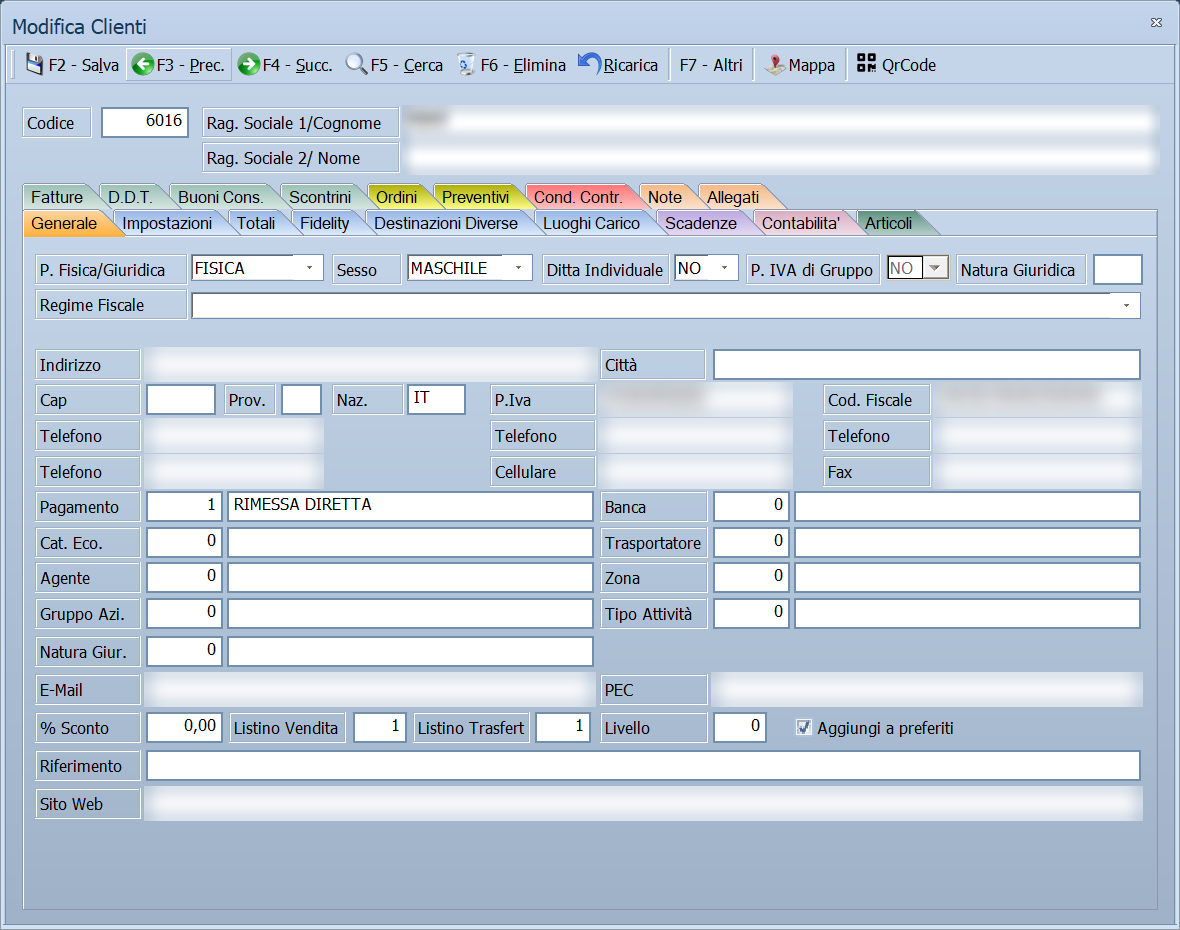Image resolution: width=1180 pixels, height=930 pixels.
Task: Click the Agente code field
Action: pyautogui.click(x=184, y=577)
